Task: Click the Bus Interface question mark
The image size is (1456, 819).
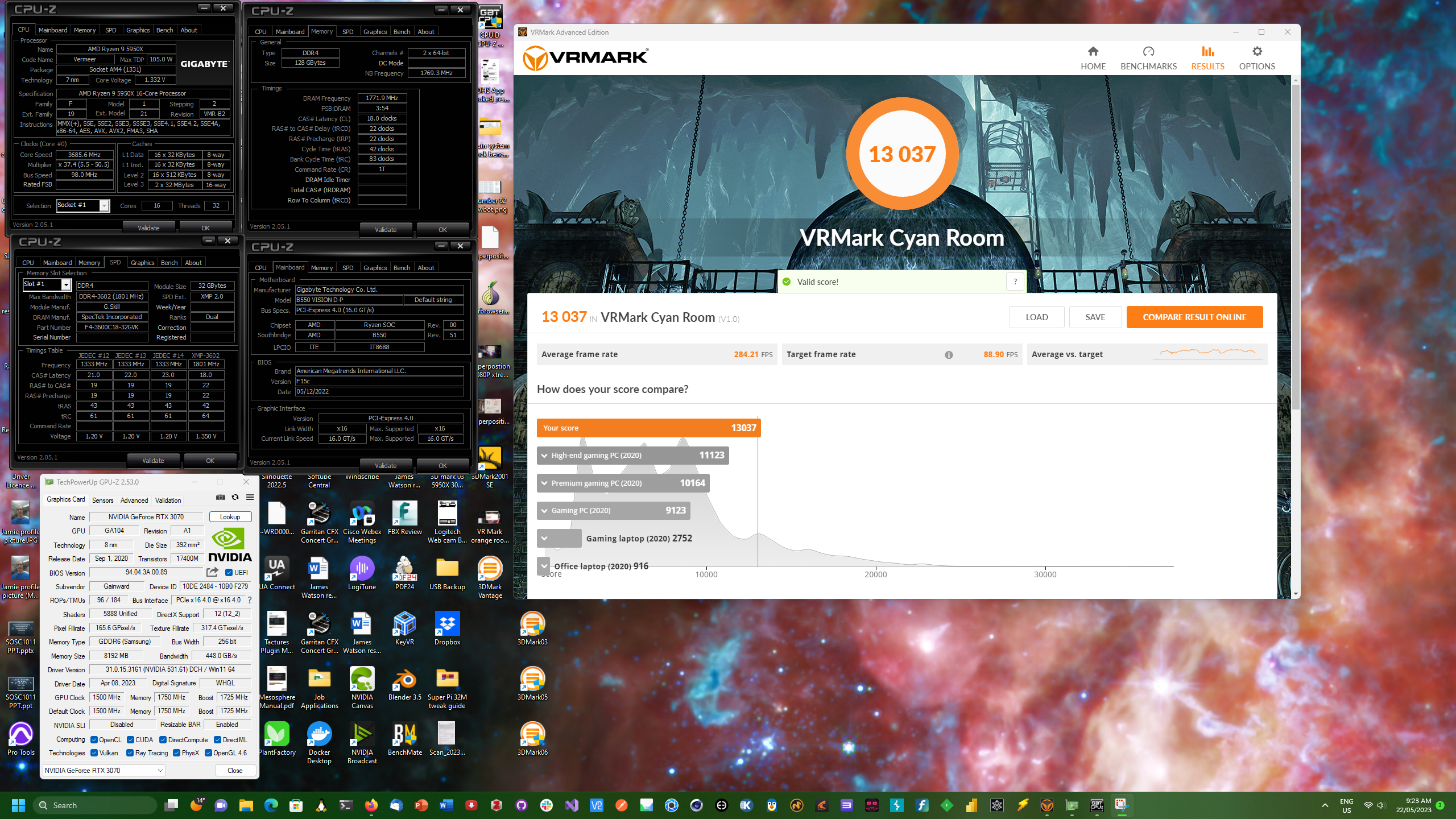Action: coord(249,600)
